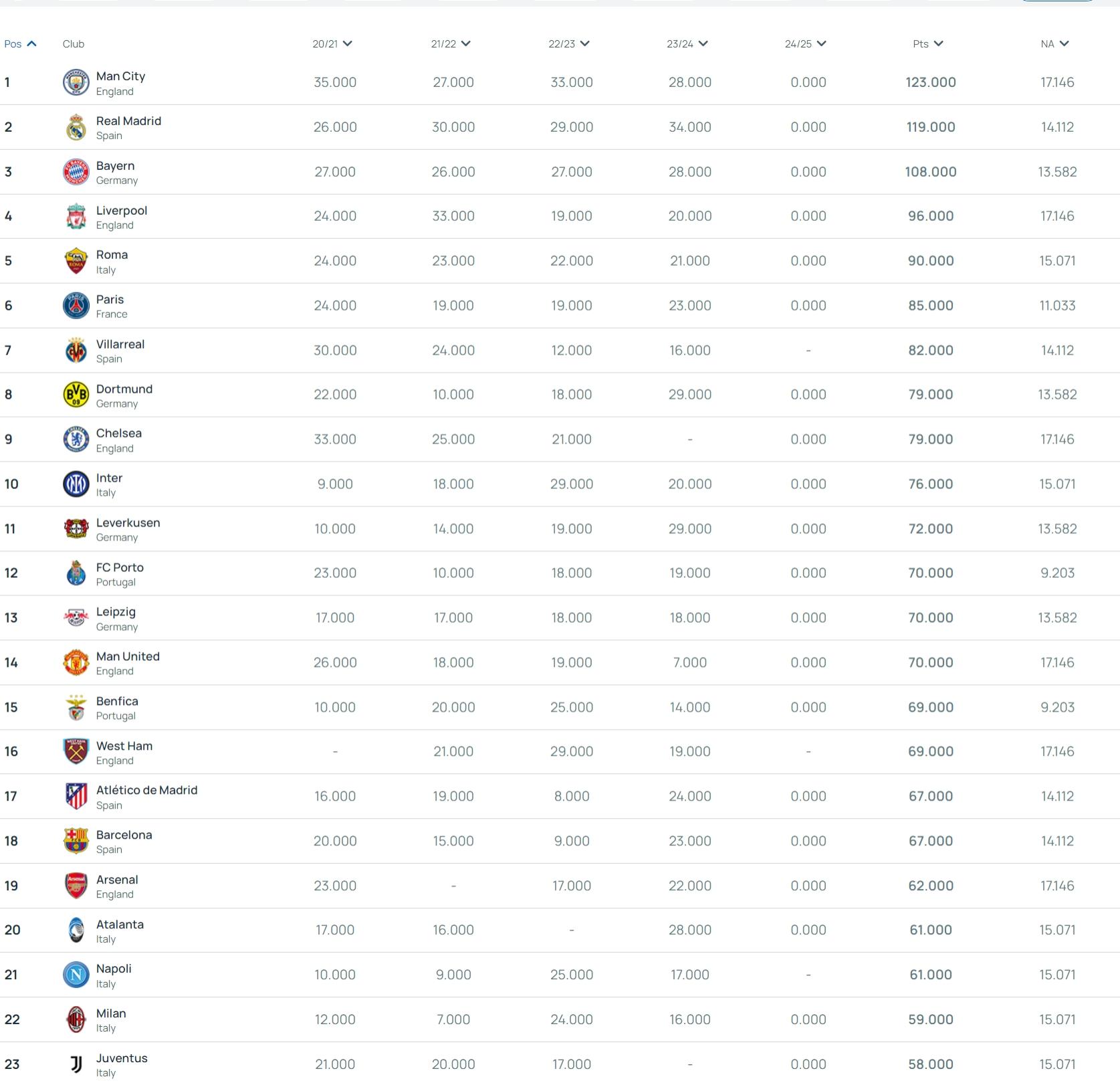Screen dimensions: 1120x1085
Task: Click the Man United crest
Action: point(76,662)
